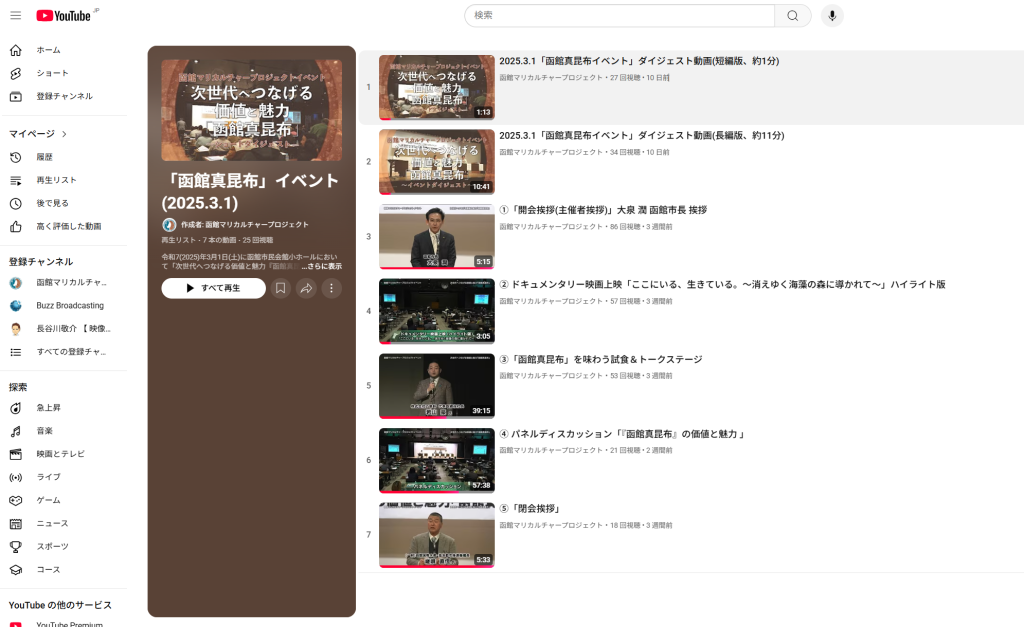Play 閉会挨拶 thumbnail 5:33

point(437,535)
